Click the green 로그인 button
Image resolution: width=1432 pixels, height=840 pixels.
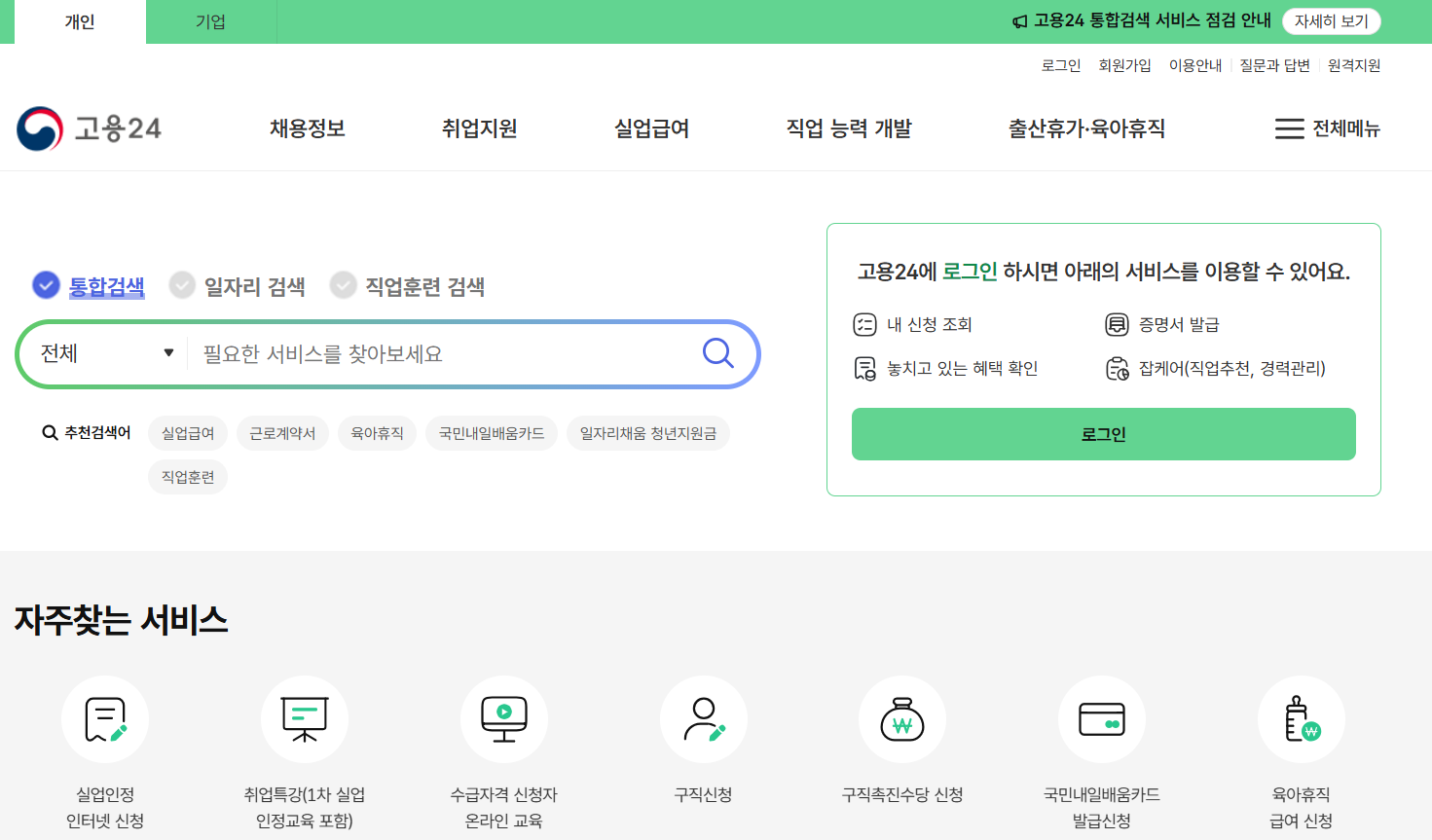tap(1104, 434)
